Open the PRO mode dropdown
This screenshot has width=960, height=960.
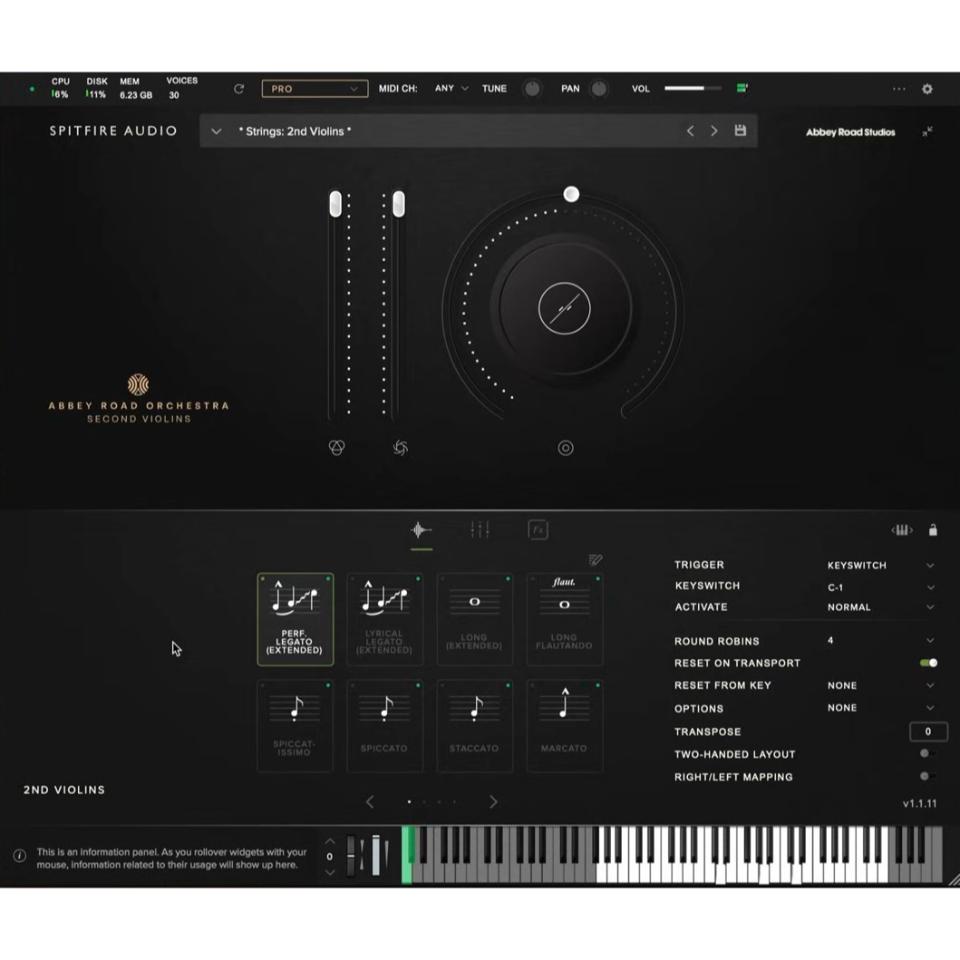pyautogui.click(x=315, y=89)
